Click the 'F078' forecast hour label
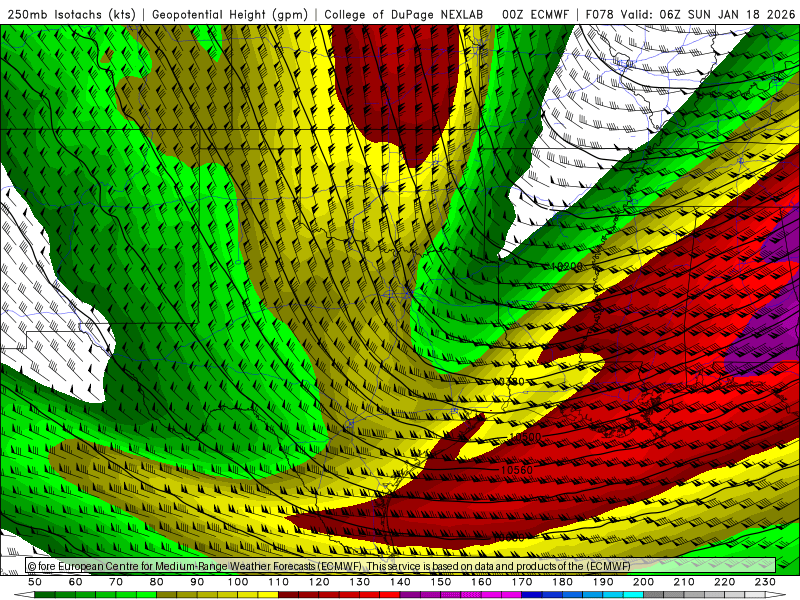This screenshot has height=600, width=800. coord(600,14)
